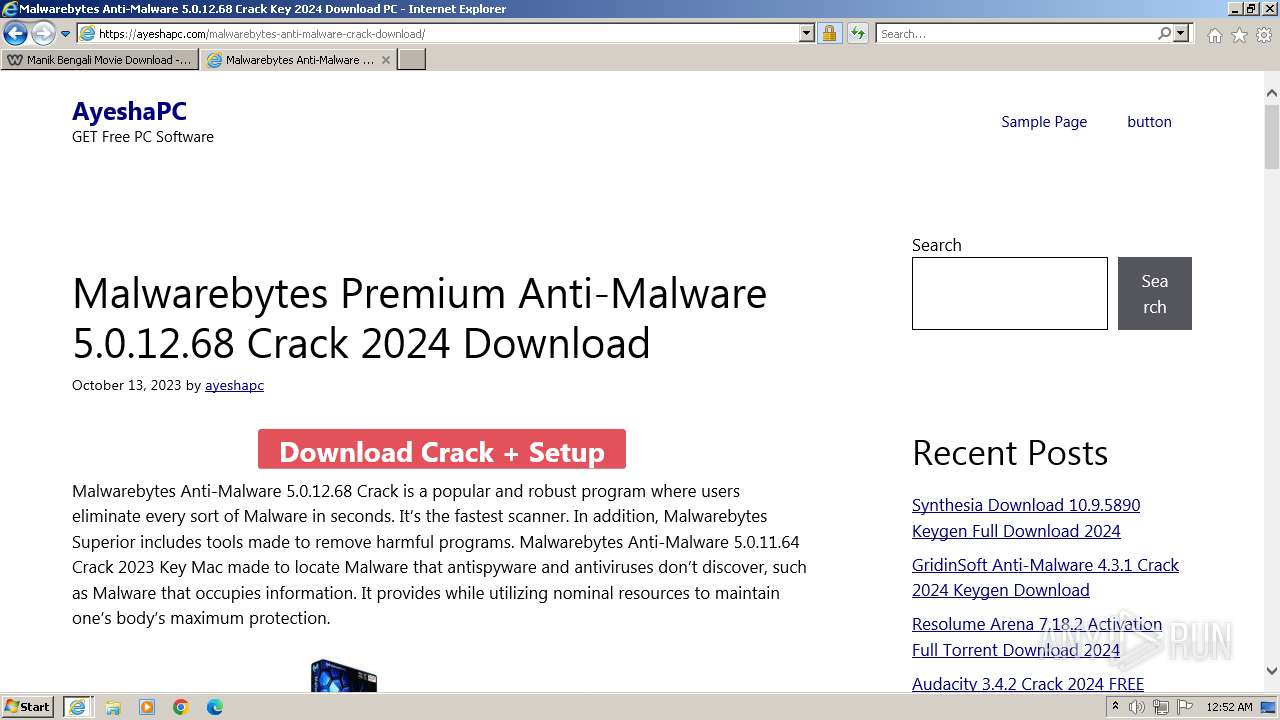Open the 'button' menu link

pos(1149,121)
